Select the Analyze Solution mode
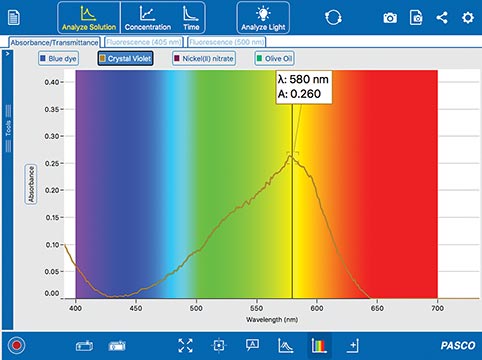This screenshot has width=482, height=360. 89,18
